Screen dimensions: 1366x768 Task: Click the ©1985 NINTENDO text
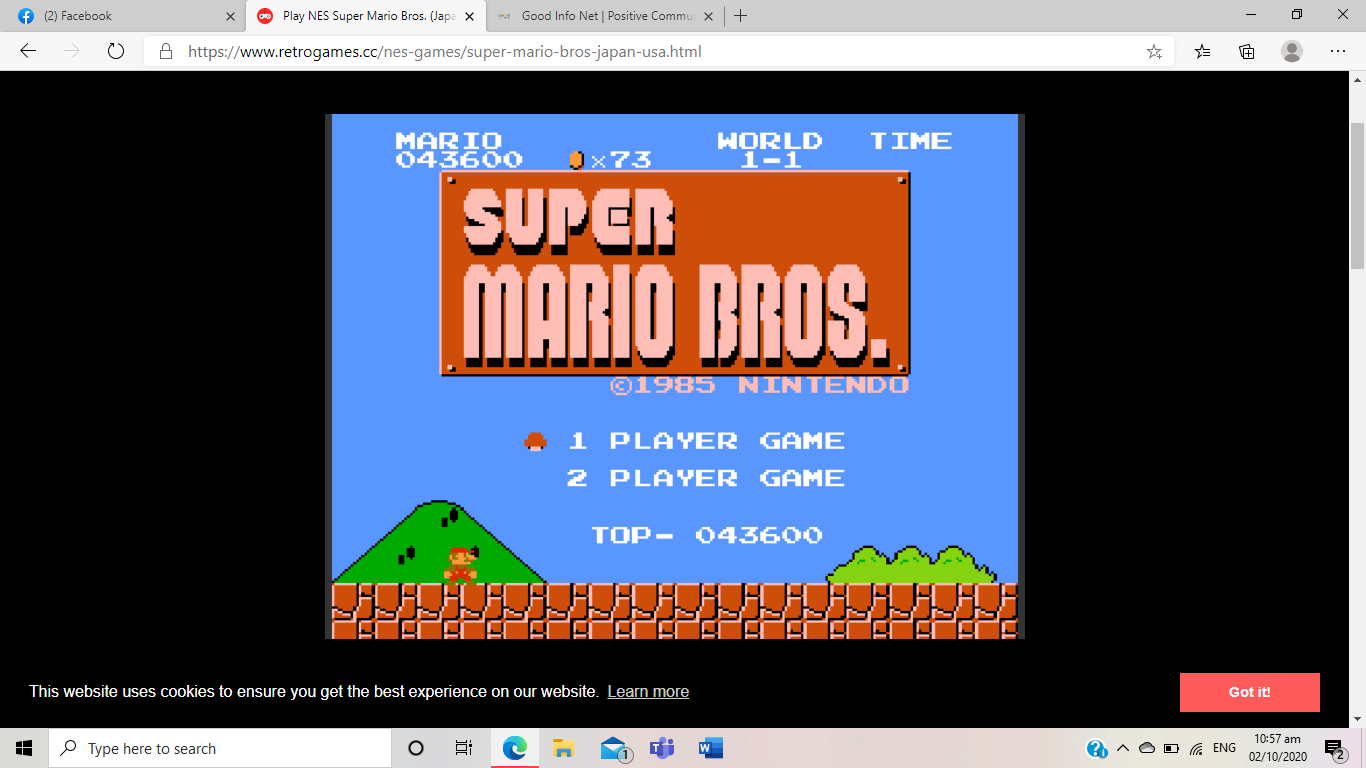coord(759,385)
